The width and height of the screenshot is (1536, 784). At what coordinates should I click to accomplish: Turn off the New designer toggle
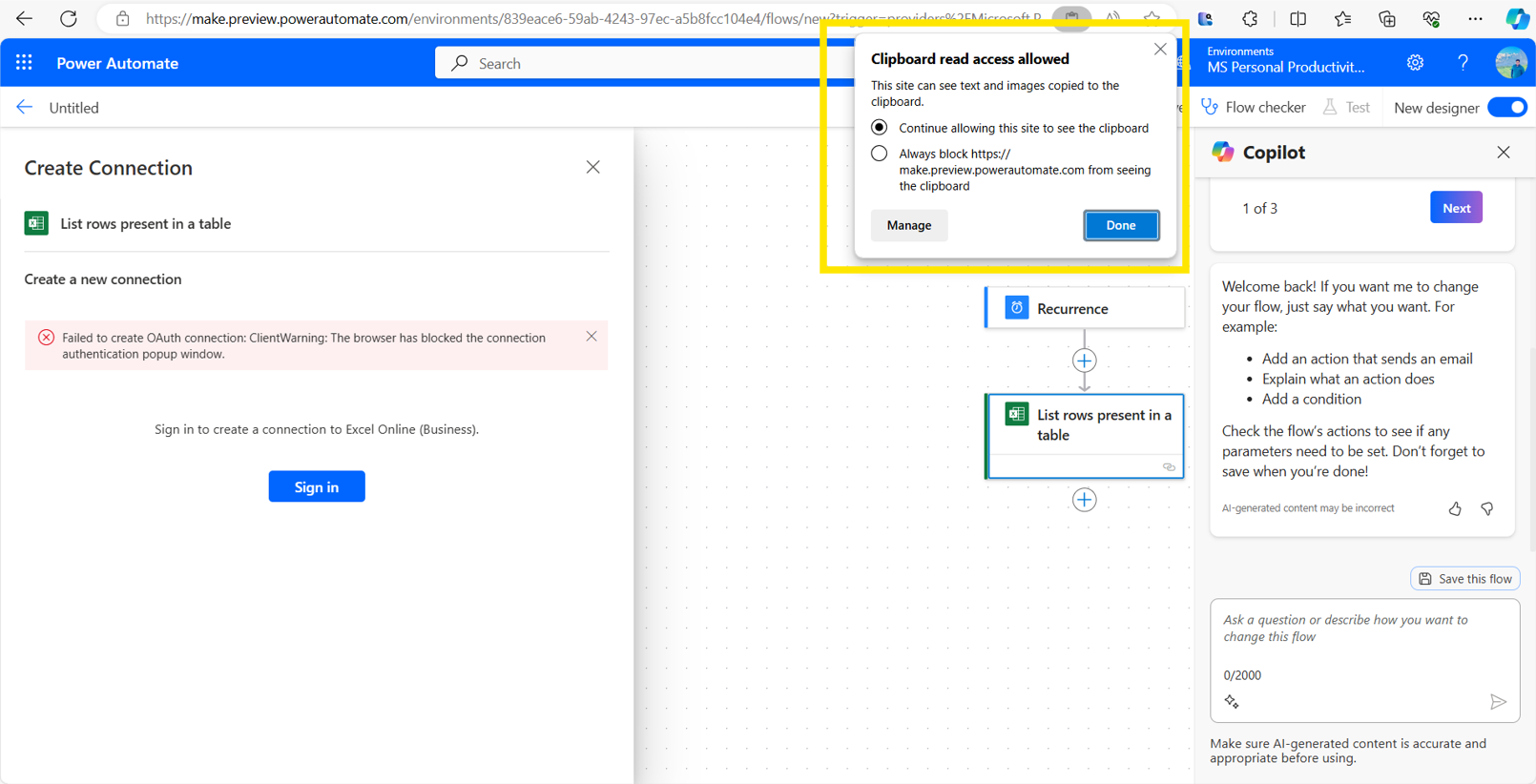[1506, 108]
